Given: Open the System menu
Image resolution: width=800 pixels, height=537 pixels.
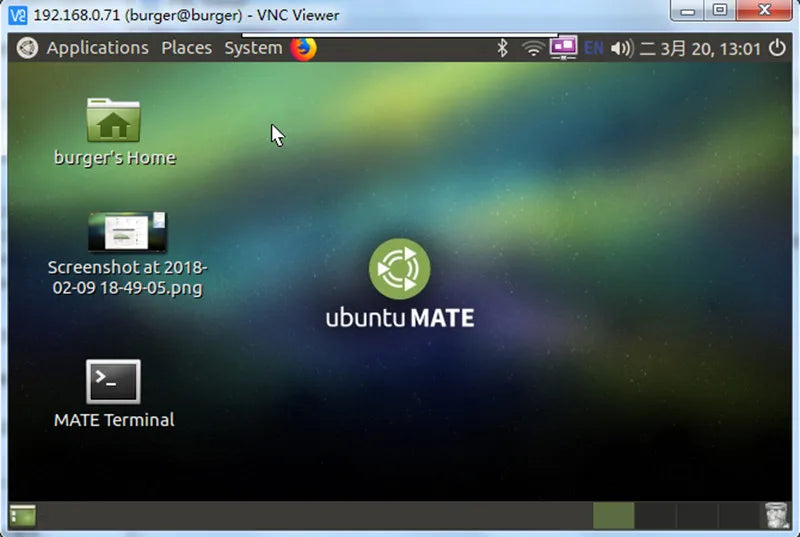Looking at the screenshot, I should coord(252,48).
